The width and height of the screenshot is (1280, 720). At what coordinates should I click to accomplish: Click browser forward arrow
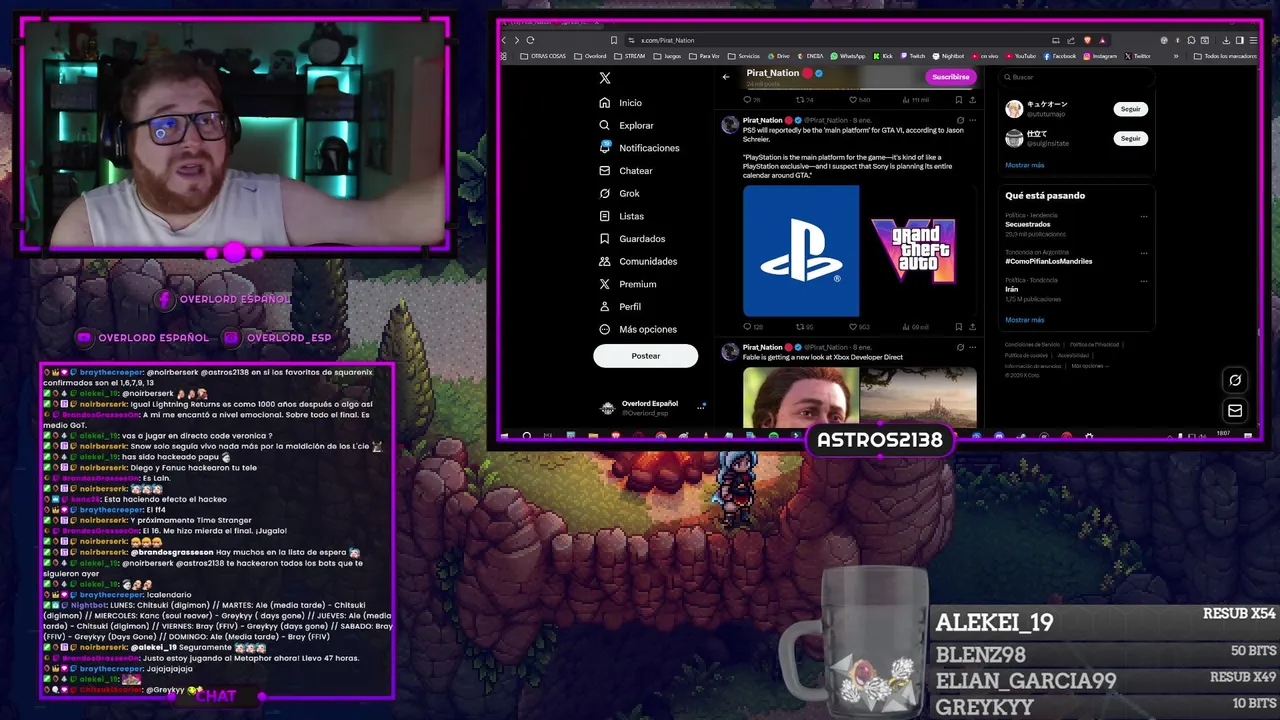pos(516,40)
